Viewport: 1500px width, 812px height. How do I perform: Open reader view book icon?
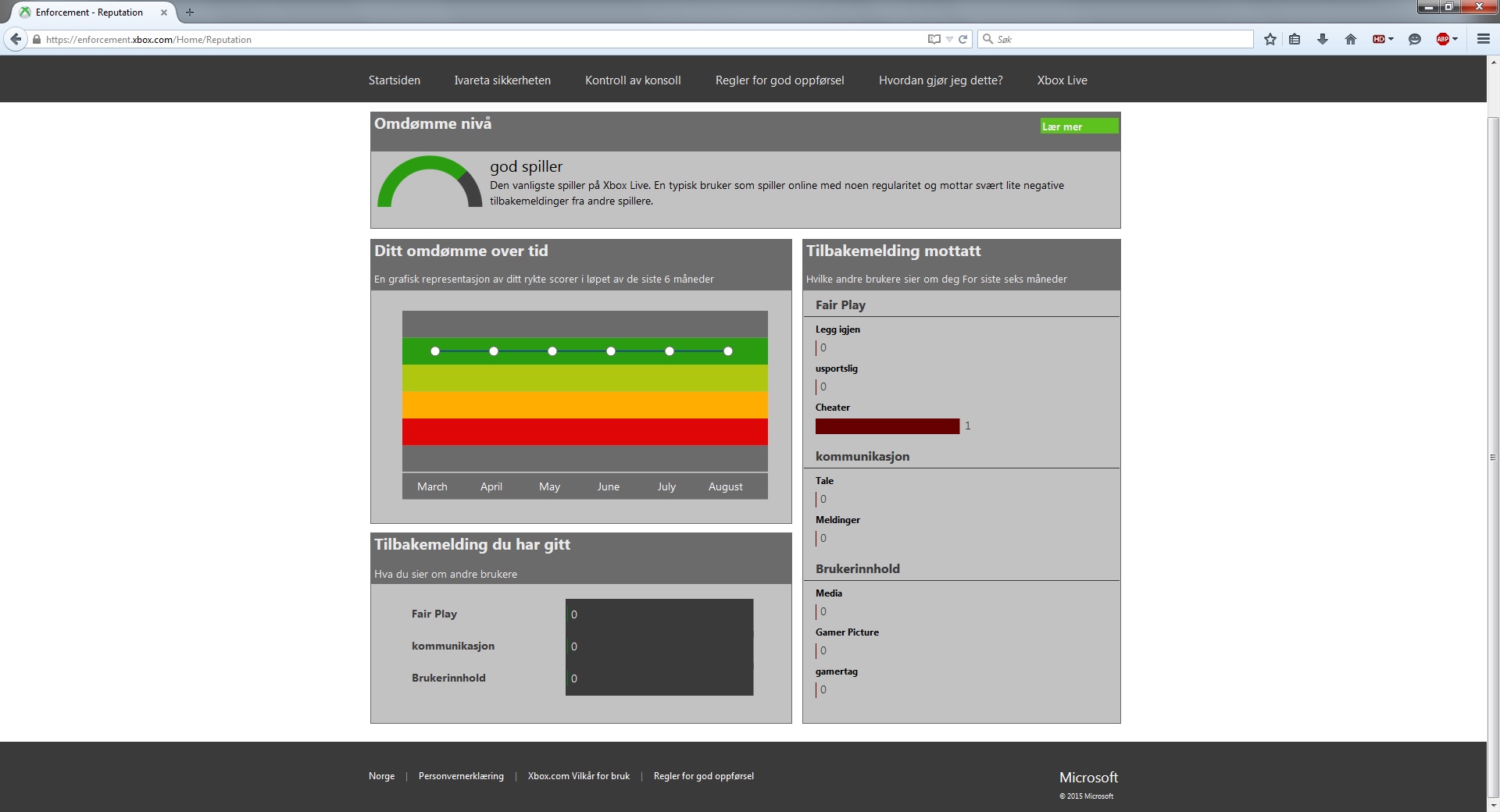point(934,39)
